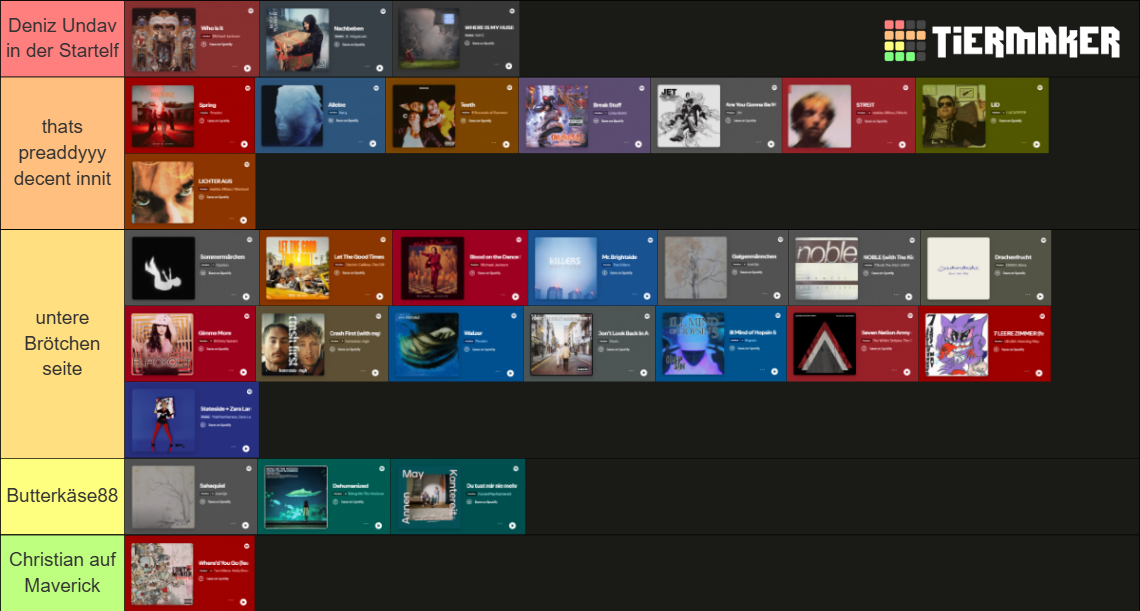Click the Galgenmännchen song title
This screenshot has width=1140, height=611.
pyautogui.click(x=755, y=257)
